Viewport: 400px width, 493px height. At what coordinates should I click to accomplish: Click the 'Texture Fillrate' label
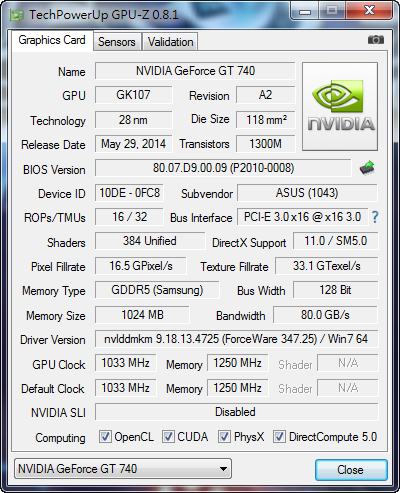[234, 267]
